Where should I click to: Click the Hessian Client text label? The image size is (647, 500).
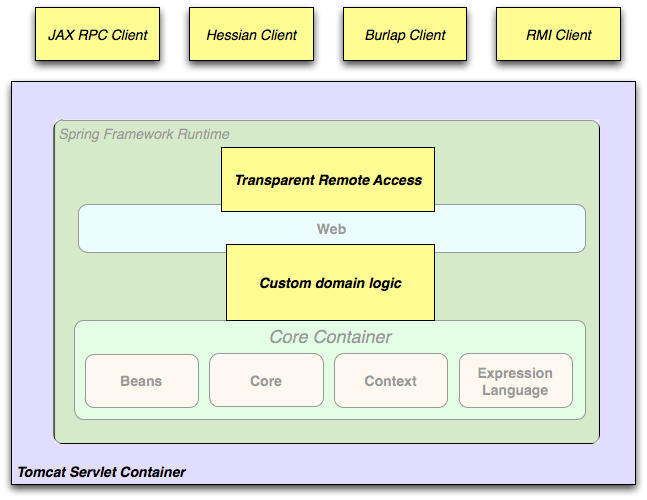coord(252,35)
